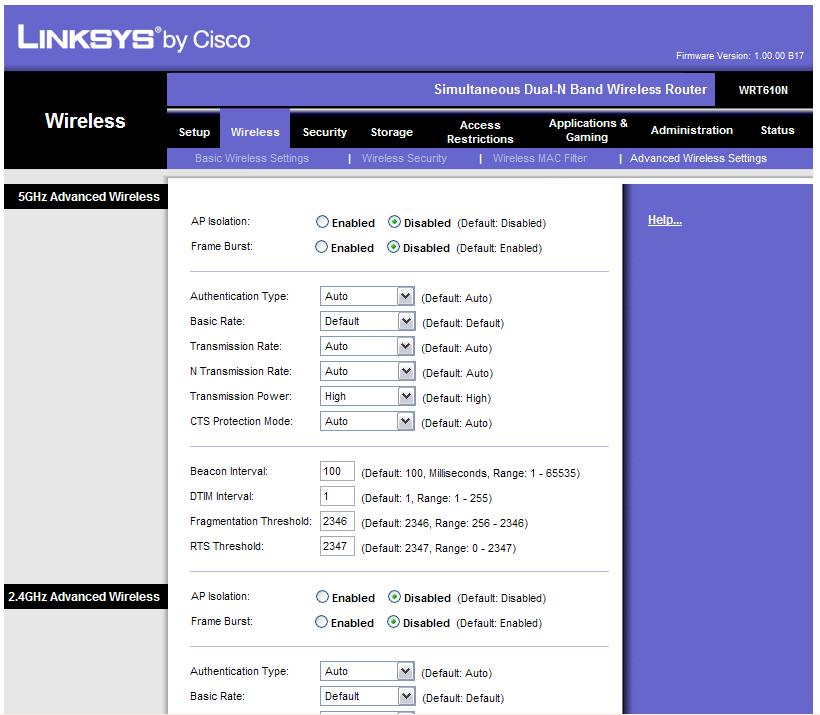This screenshot has width=820, height=715.
Task: Select Enabled for 2.4GHz Frame Burst
Action: pyautogui.click(x=321, y=622)
